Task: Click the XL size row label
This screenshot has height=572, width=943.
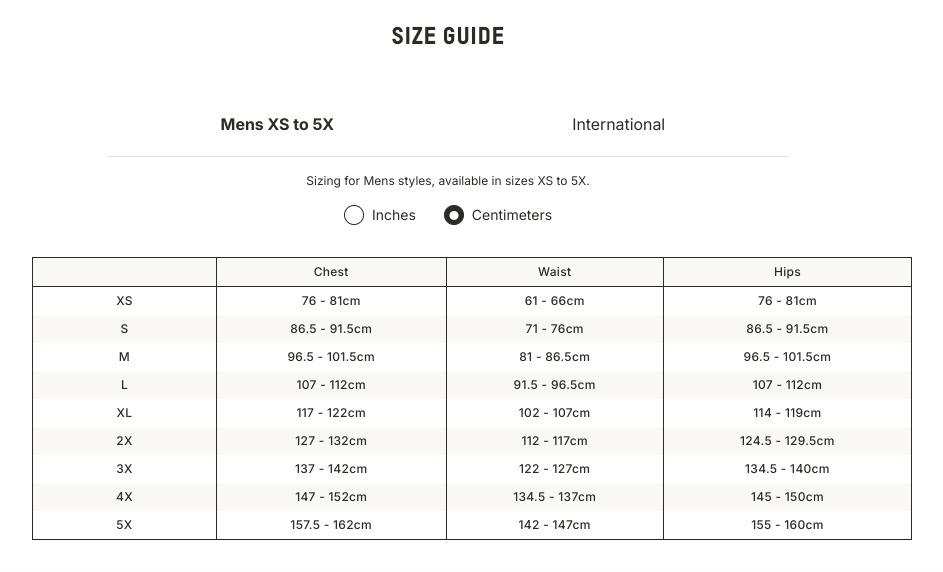Action: (124, 413)
